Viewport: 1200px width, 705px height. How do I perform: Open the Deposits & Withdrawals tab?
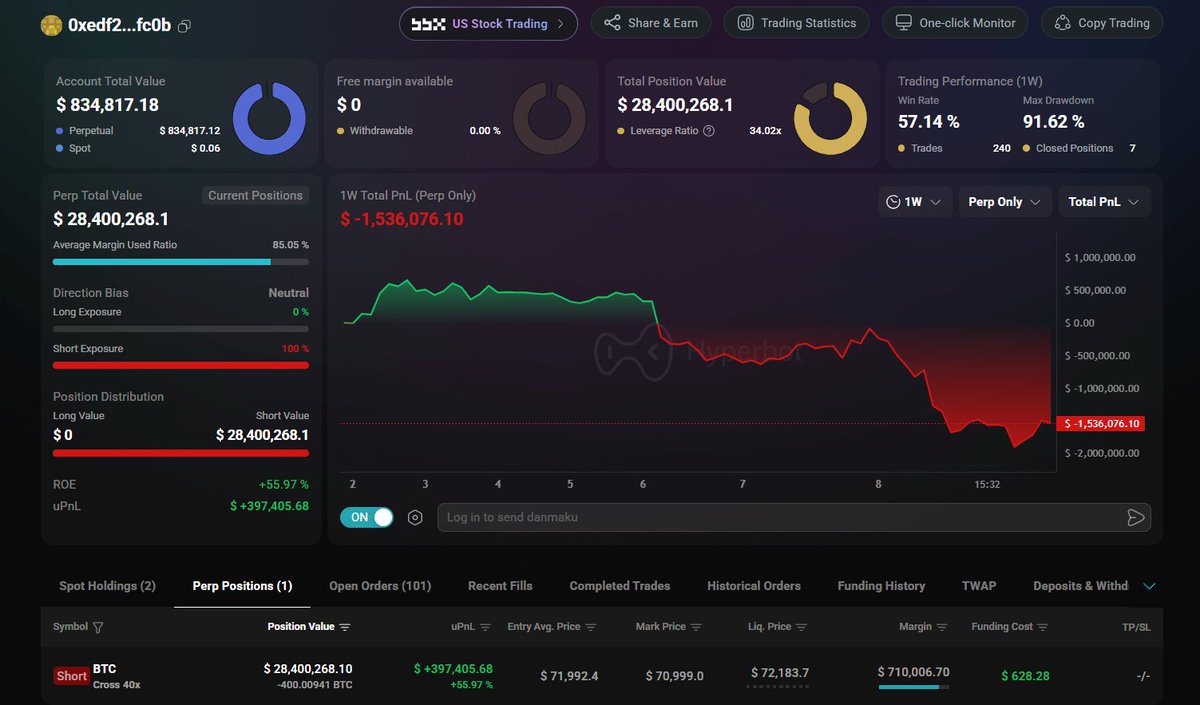click(x=1080, y=586)
